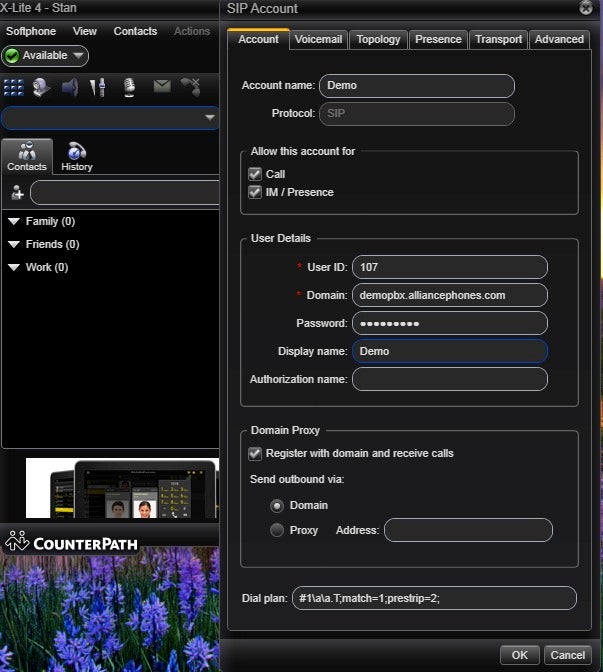Viewport: 603px width, 672px height.
Task: Switch to the History tab
Action: click(77, 156)
